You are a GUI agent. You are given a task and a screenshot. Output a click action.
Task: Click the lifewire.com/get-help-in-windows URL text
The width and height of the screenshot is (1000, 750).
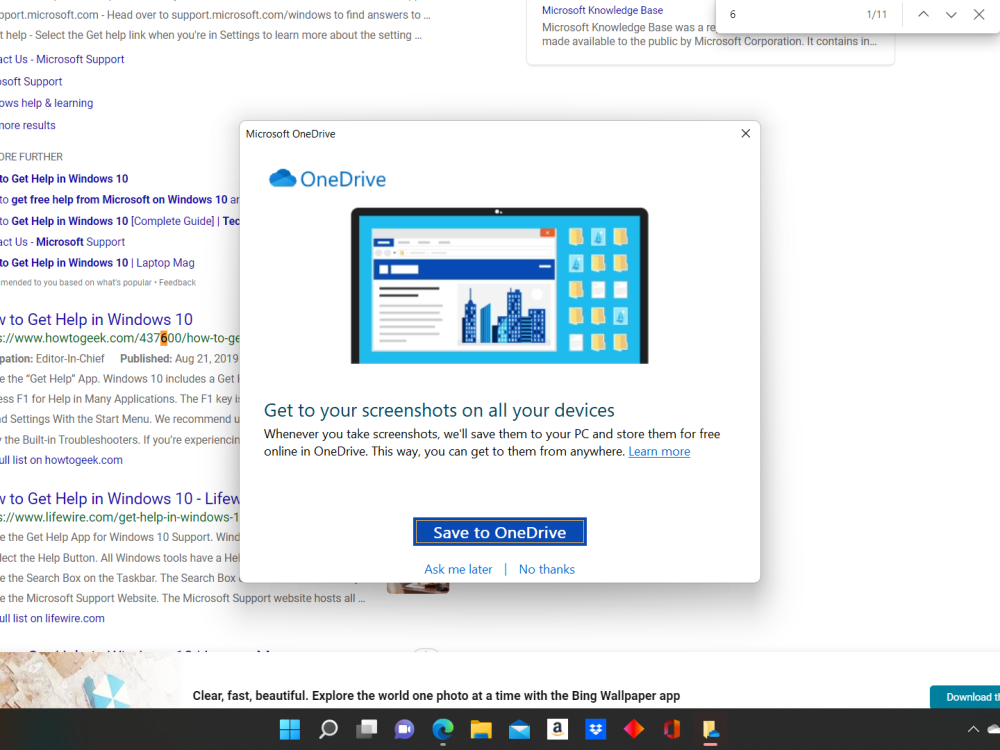pos(120,517)
